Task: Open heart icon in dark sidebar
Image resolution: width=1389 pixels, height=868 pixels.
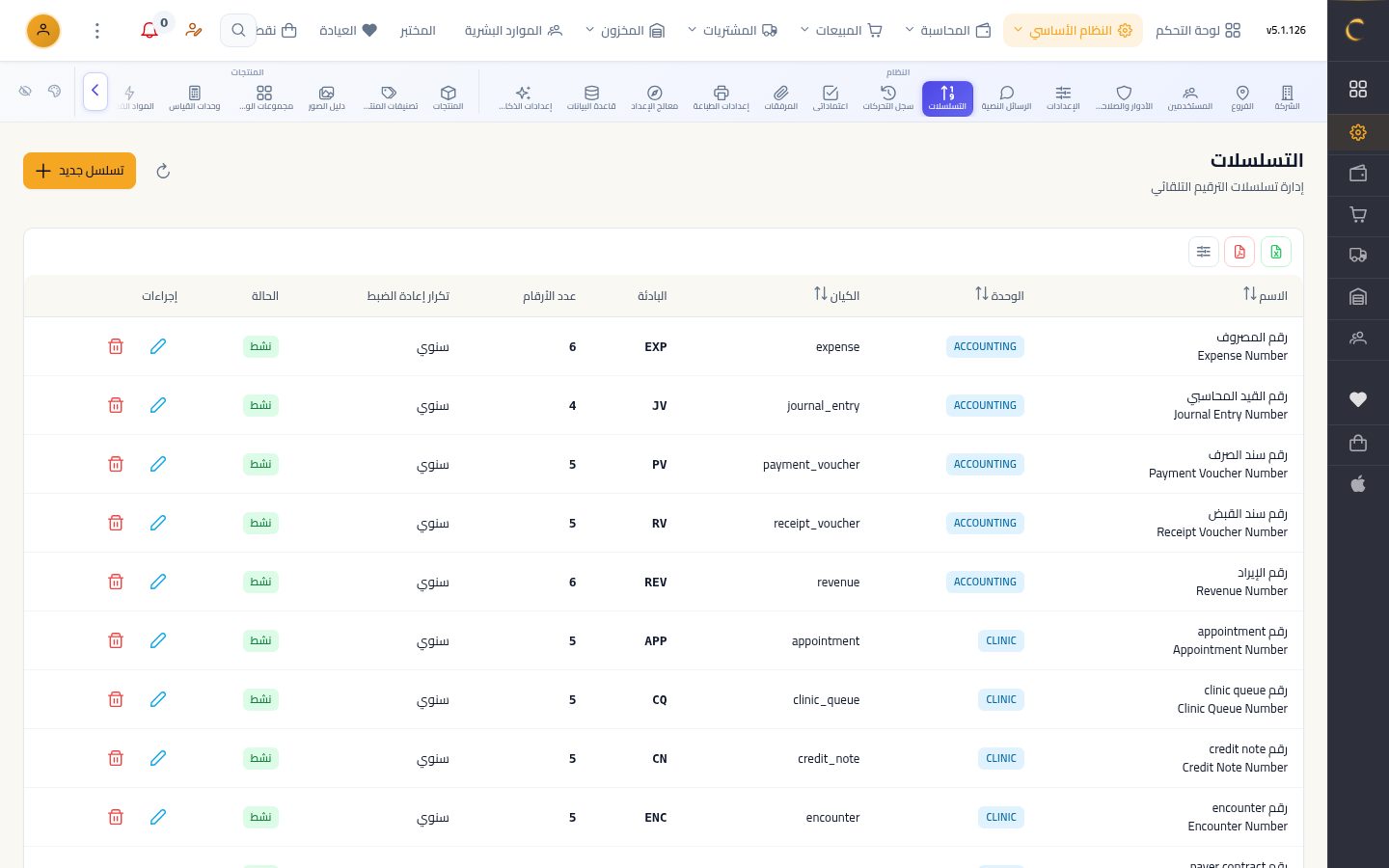Action: [1358, 399]
